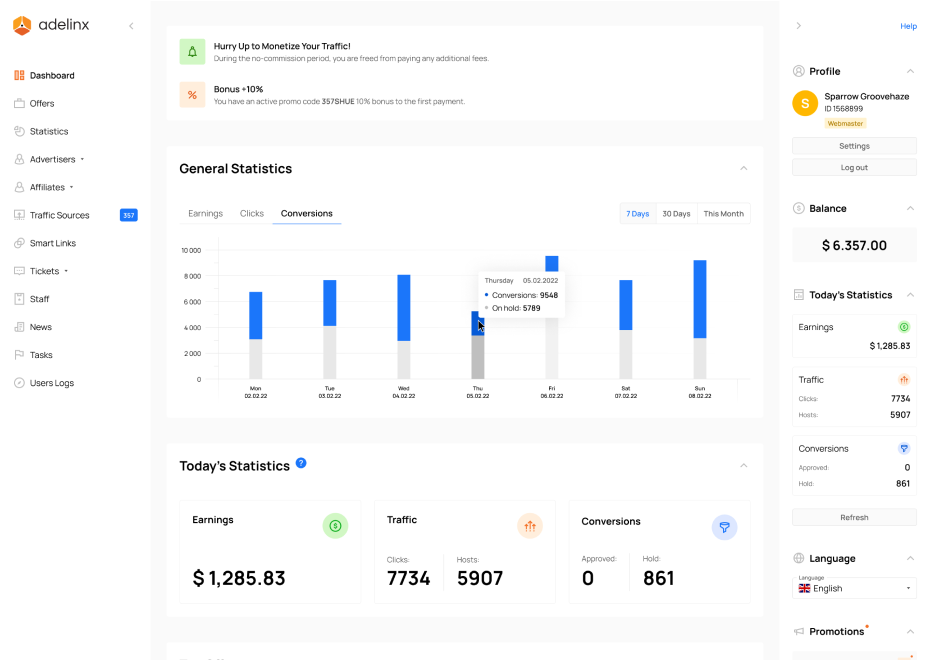Click the Log out button

pyautogui.click(x=854, y=167)
